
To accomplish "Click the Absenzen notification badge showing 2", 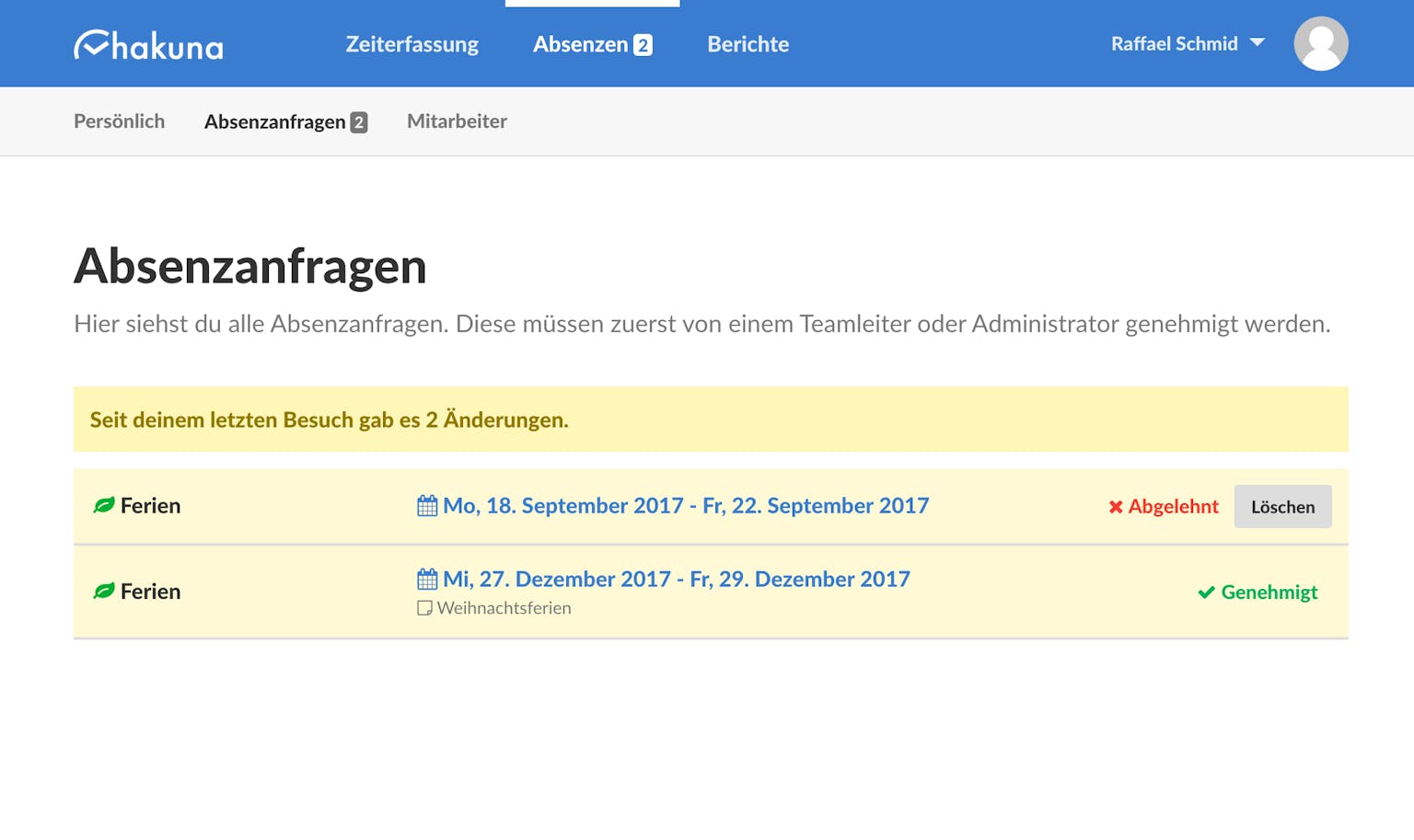I will point(643,45).
